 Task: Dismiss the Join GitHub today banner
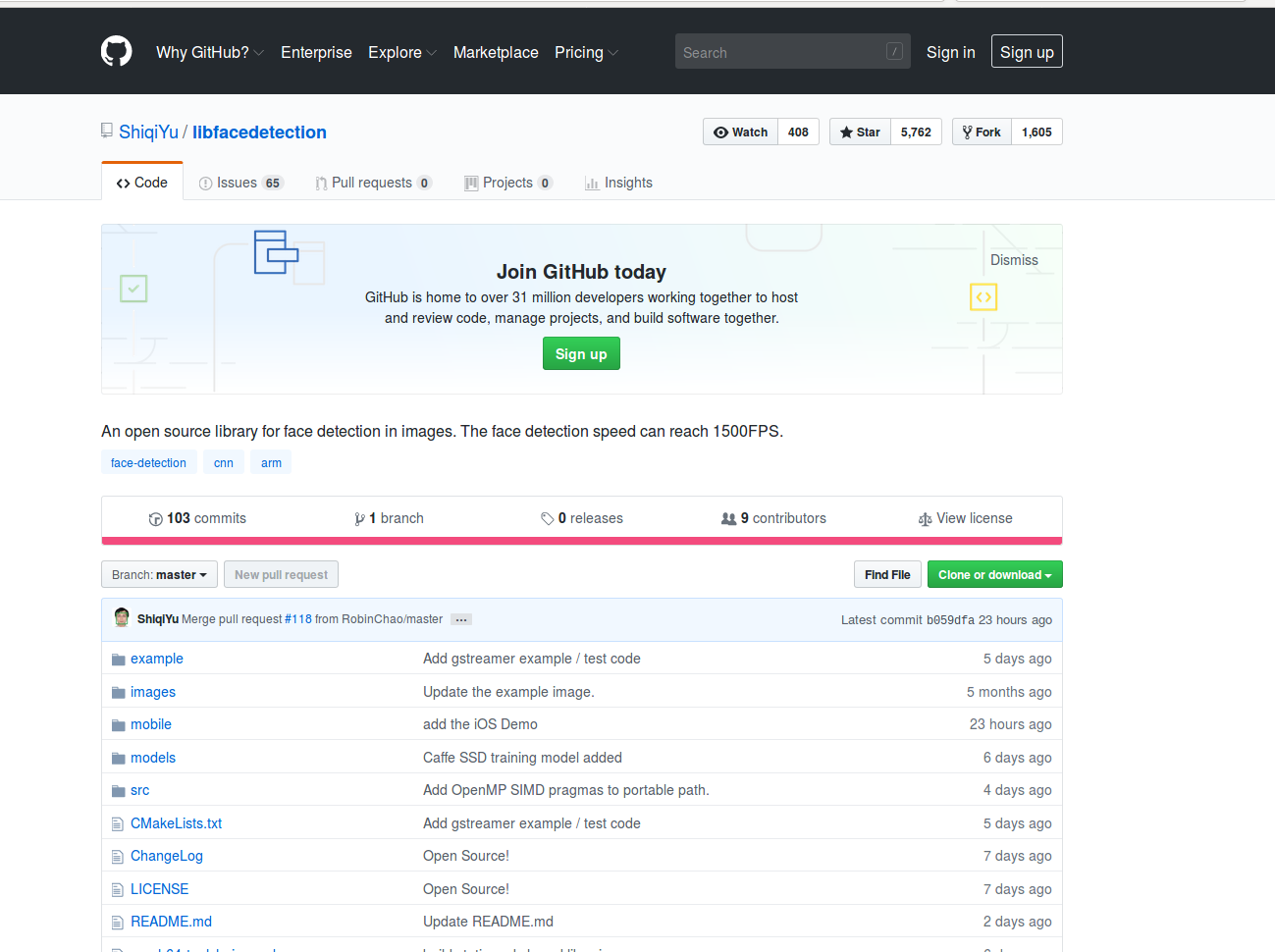(x=1014, y=260)
